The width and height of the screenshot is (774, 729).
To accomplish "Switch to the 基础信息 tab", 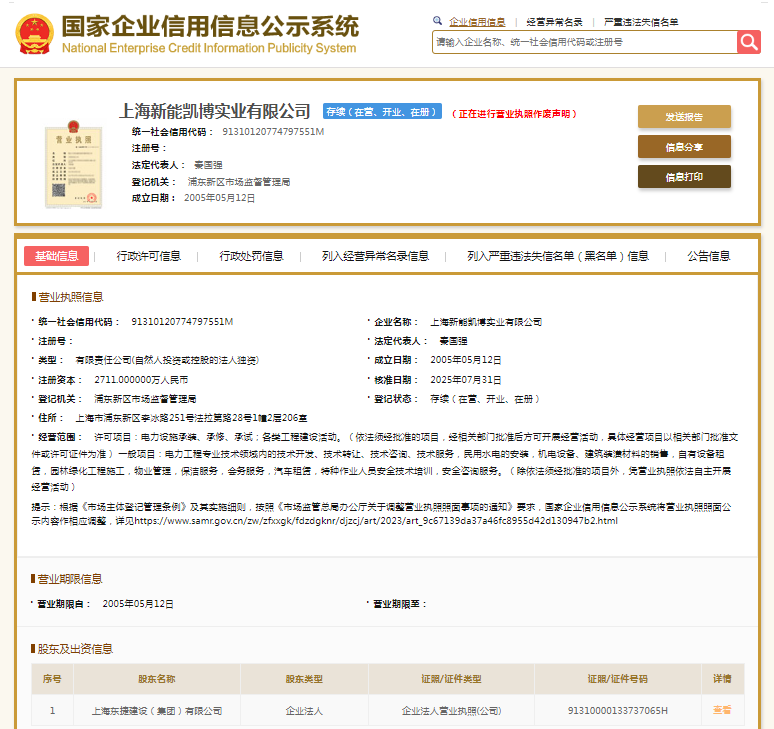I will [x=56, y=256].
